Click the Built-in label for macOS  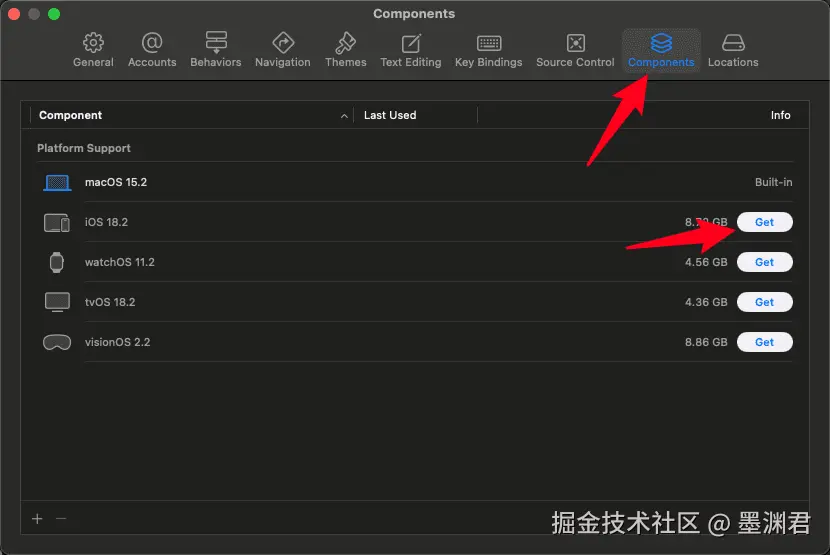coord(773,182)
